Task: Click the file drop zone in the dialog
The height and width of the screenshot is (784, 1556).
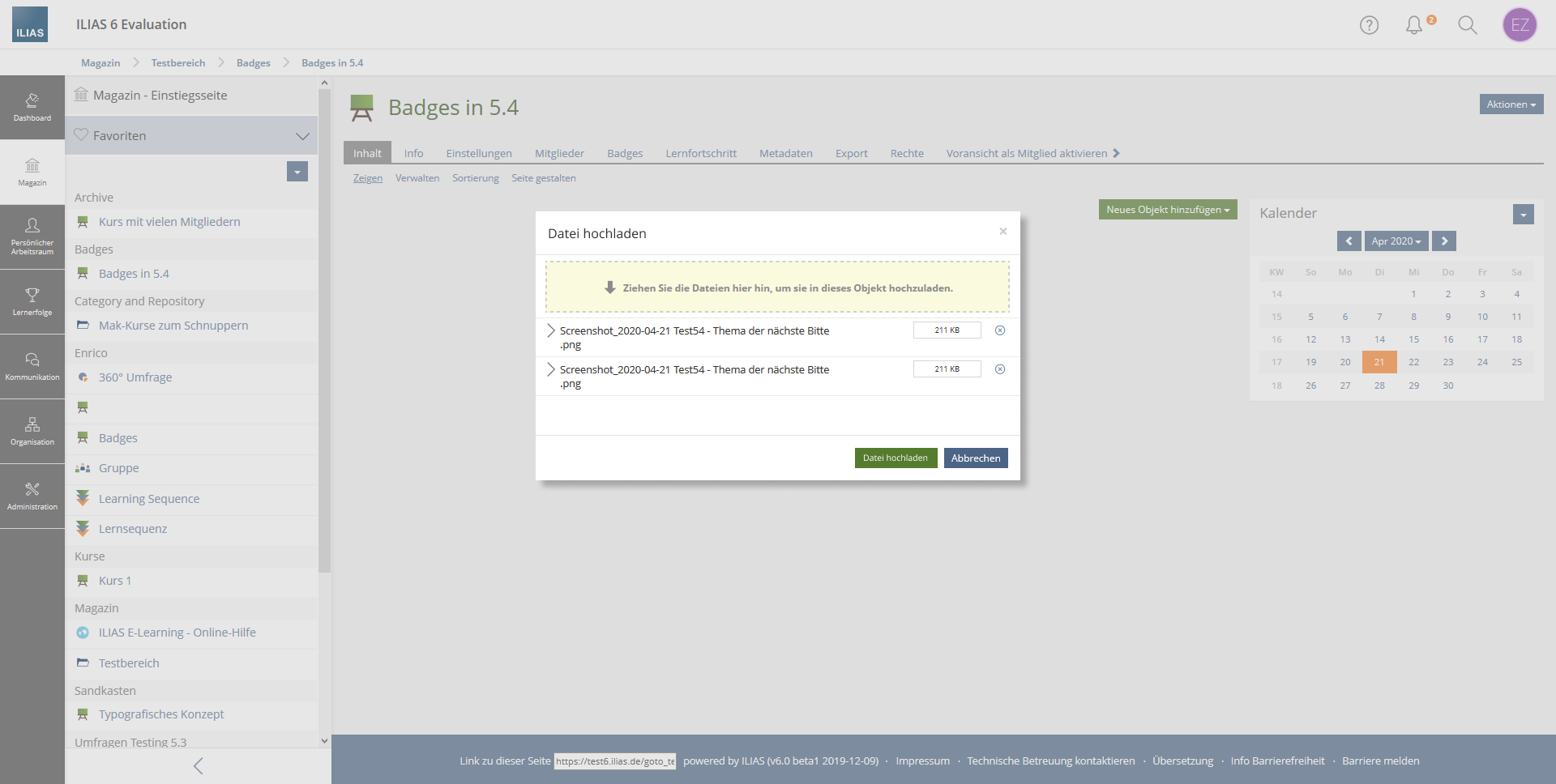Action: click(777, 288)
